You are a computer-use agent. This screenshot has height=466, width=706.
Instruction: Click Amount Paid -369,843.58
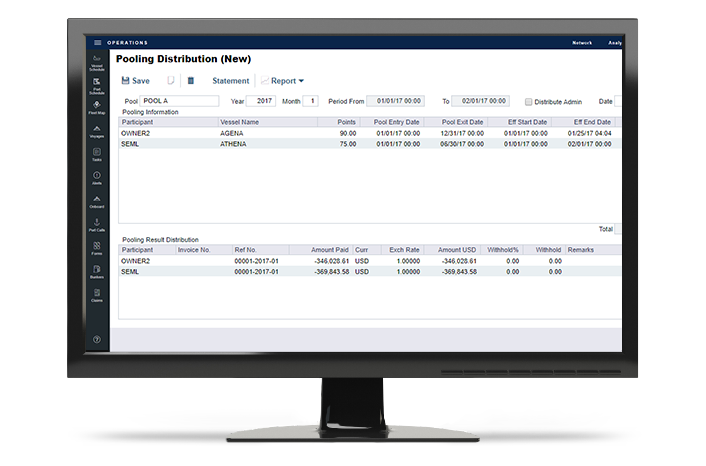pyautogui.click(x=331, y=272)
